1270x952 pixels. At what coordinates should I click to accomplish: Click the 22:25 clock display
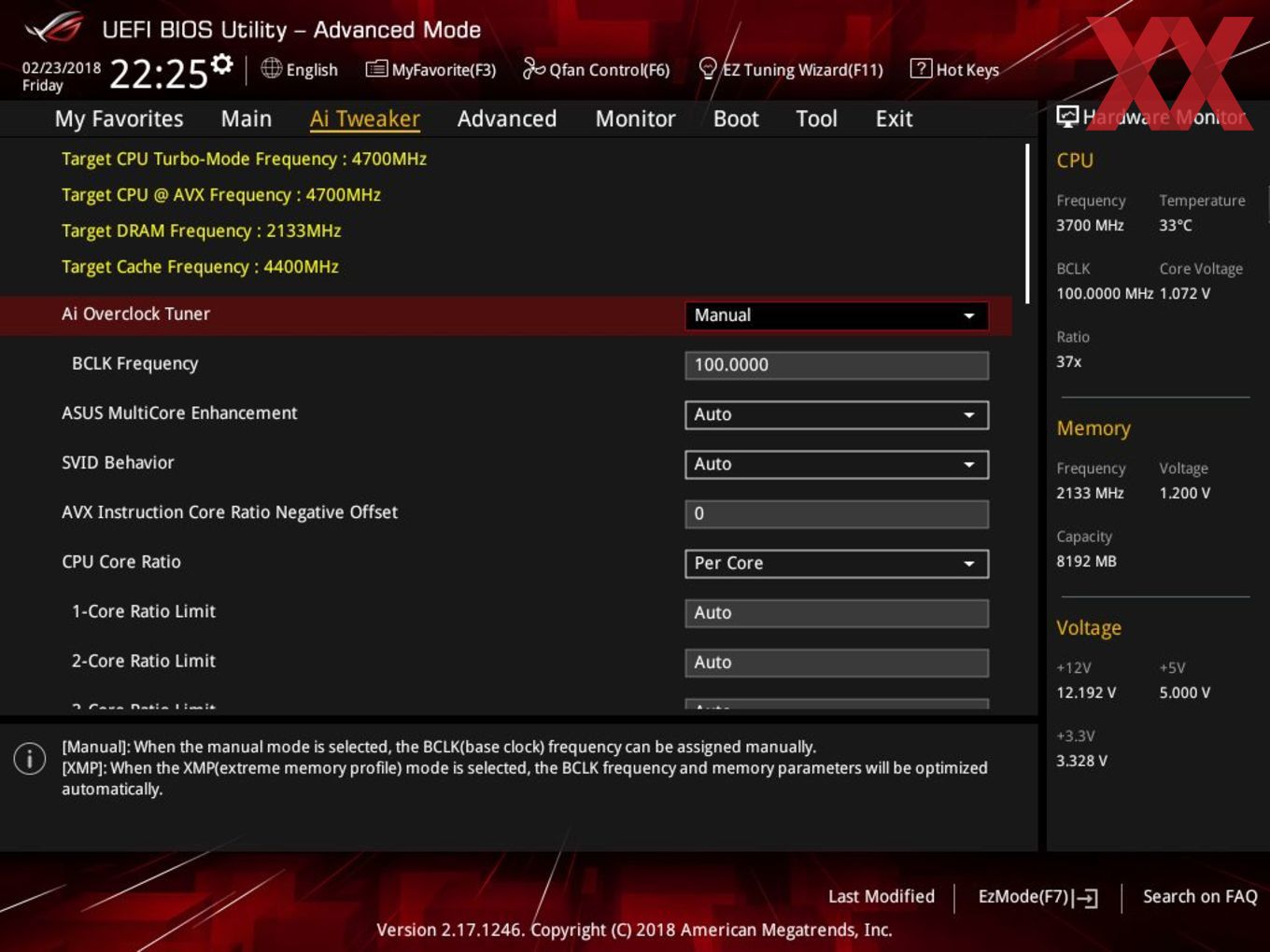coord(158,73)
